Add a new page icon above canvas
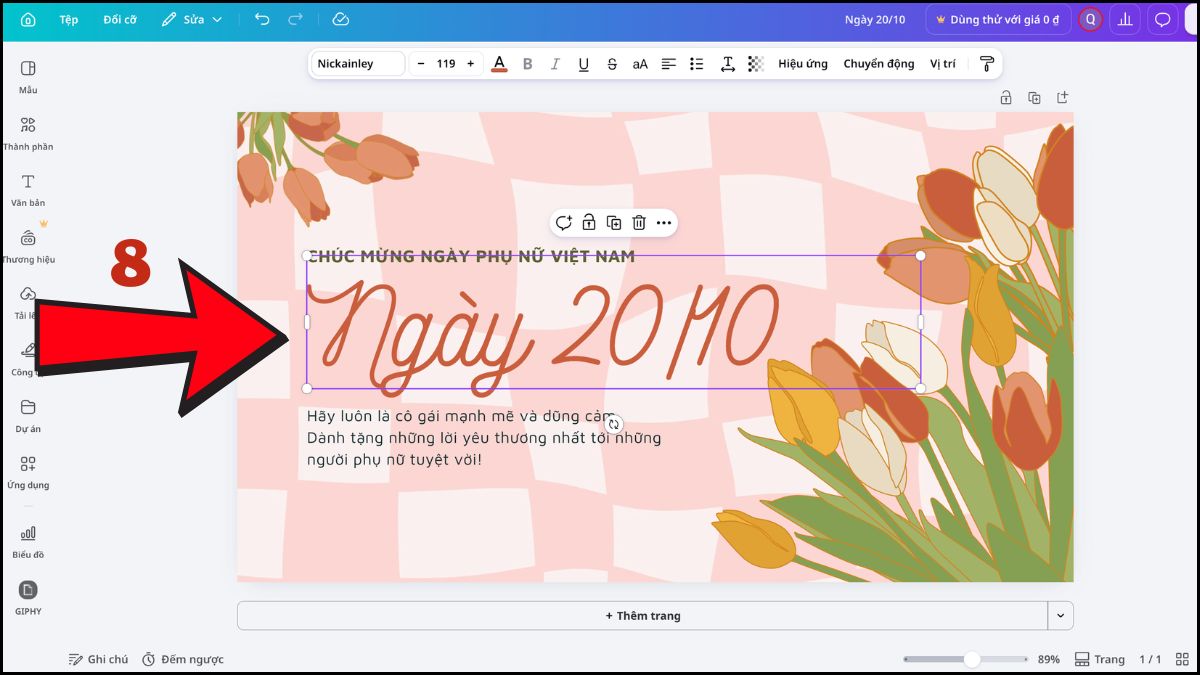Image resolution: width=1200 pixels, height=675 pixels. tap(1062, 97)
